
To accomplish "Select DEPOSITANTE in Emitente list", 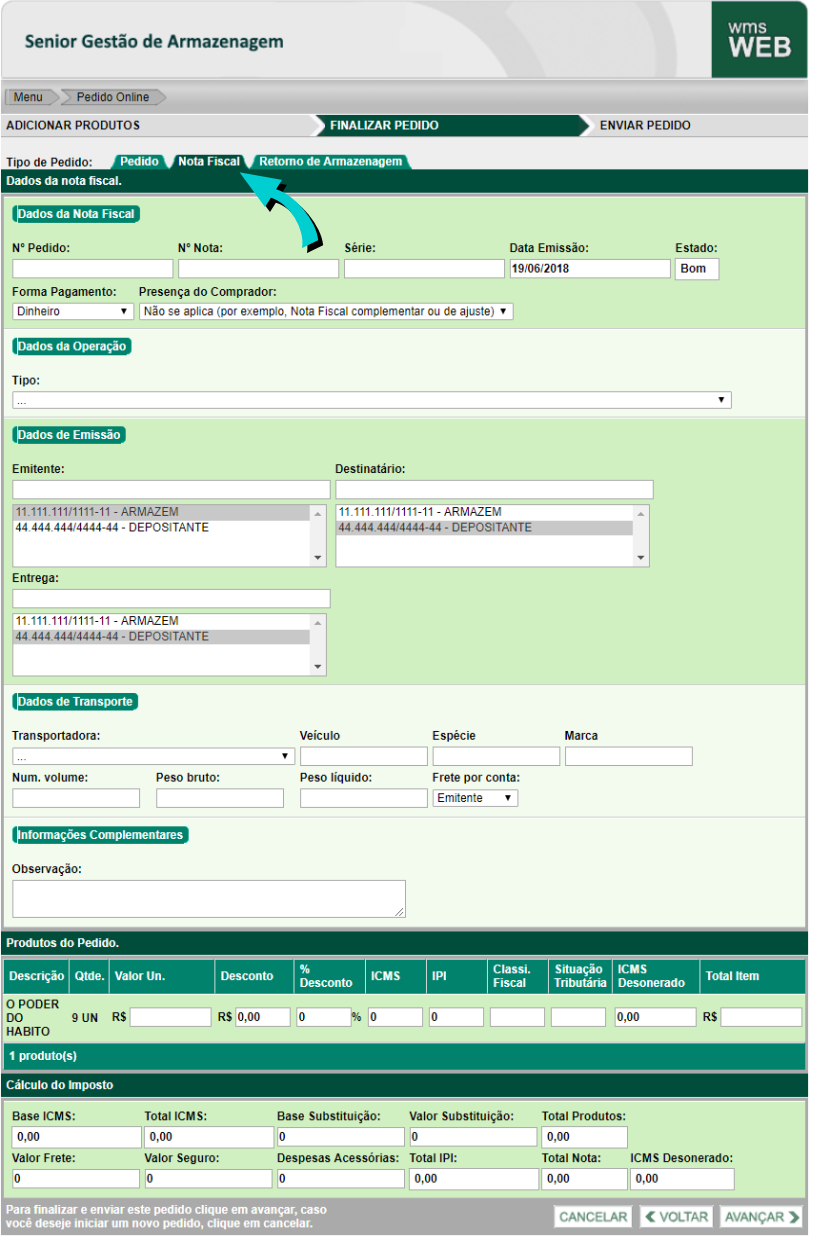I will pyautogui.click(x=162, y=527).
